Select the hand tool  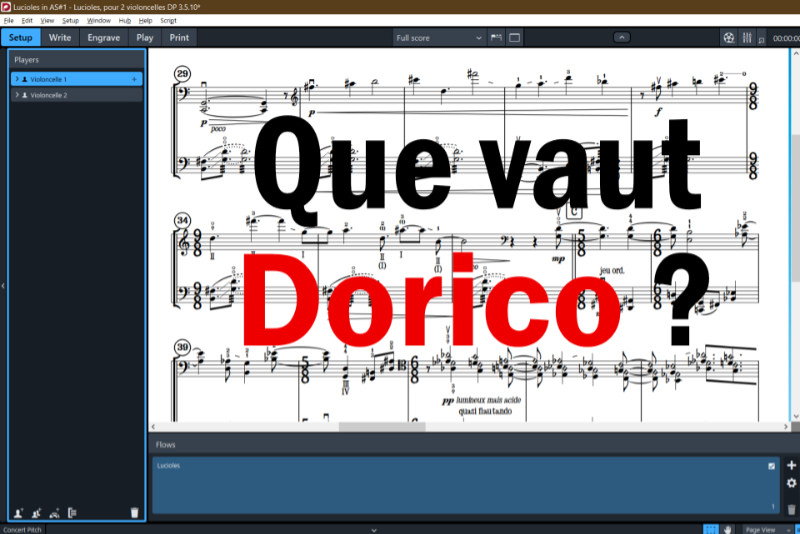click(728, 529)
